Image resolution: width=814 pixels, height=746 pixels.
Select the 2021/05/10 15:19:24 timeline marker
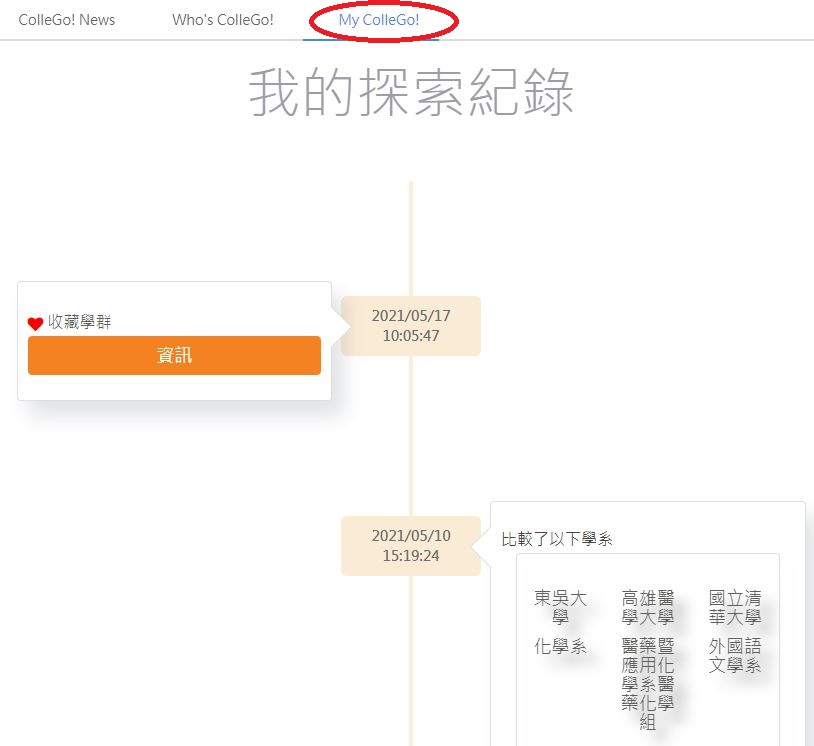click(x=411, y=546)
